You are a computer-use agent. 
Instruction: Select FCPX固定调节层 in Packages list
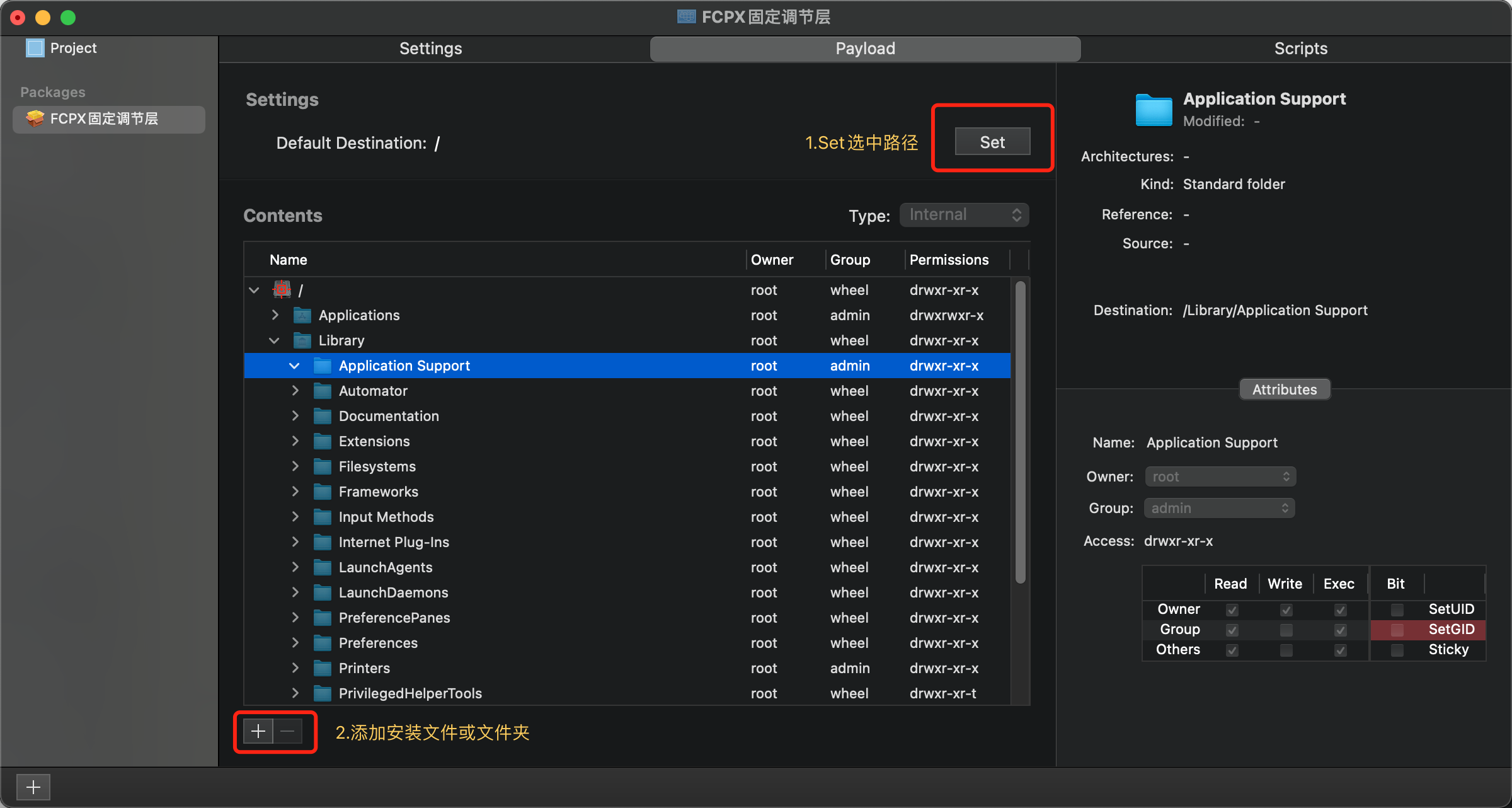[109, 118]
